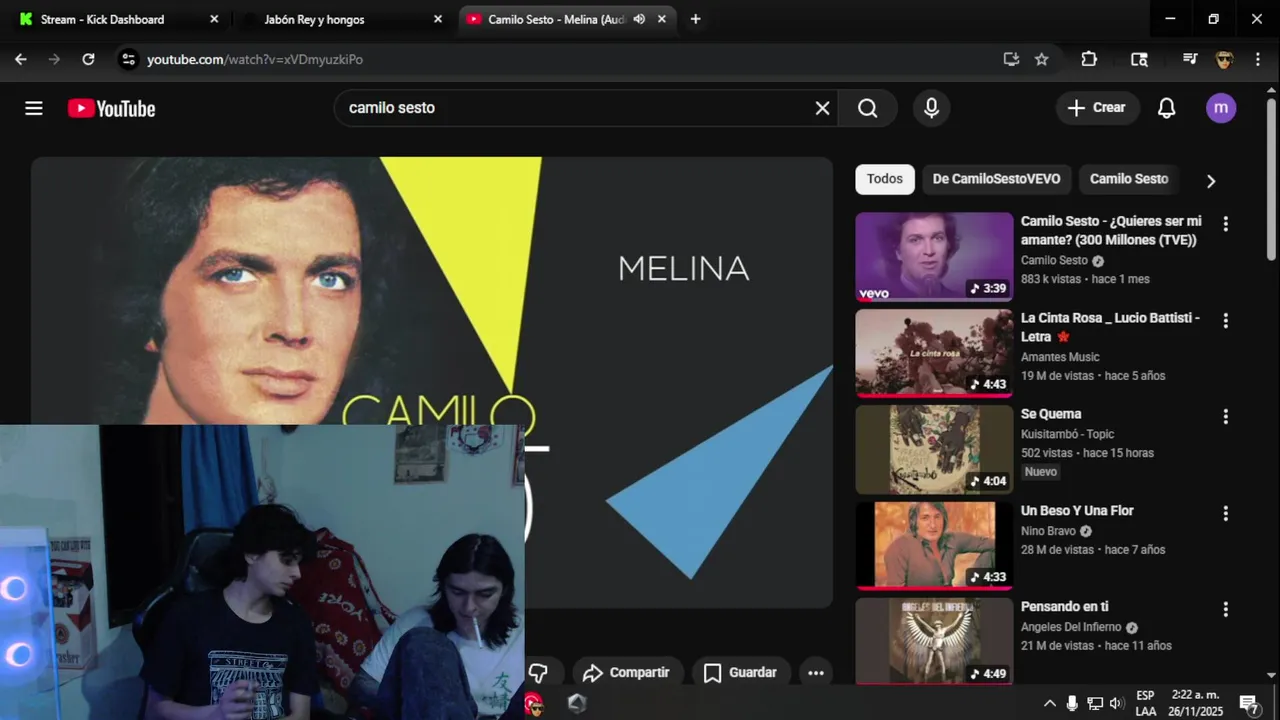Visit the Nino Bravo channel

(1048, 531)
